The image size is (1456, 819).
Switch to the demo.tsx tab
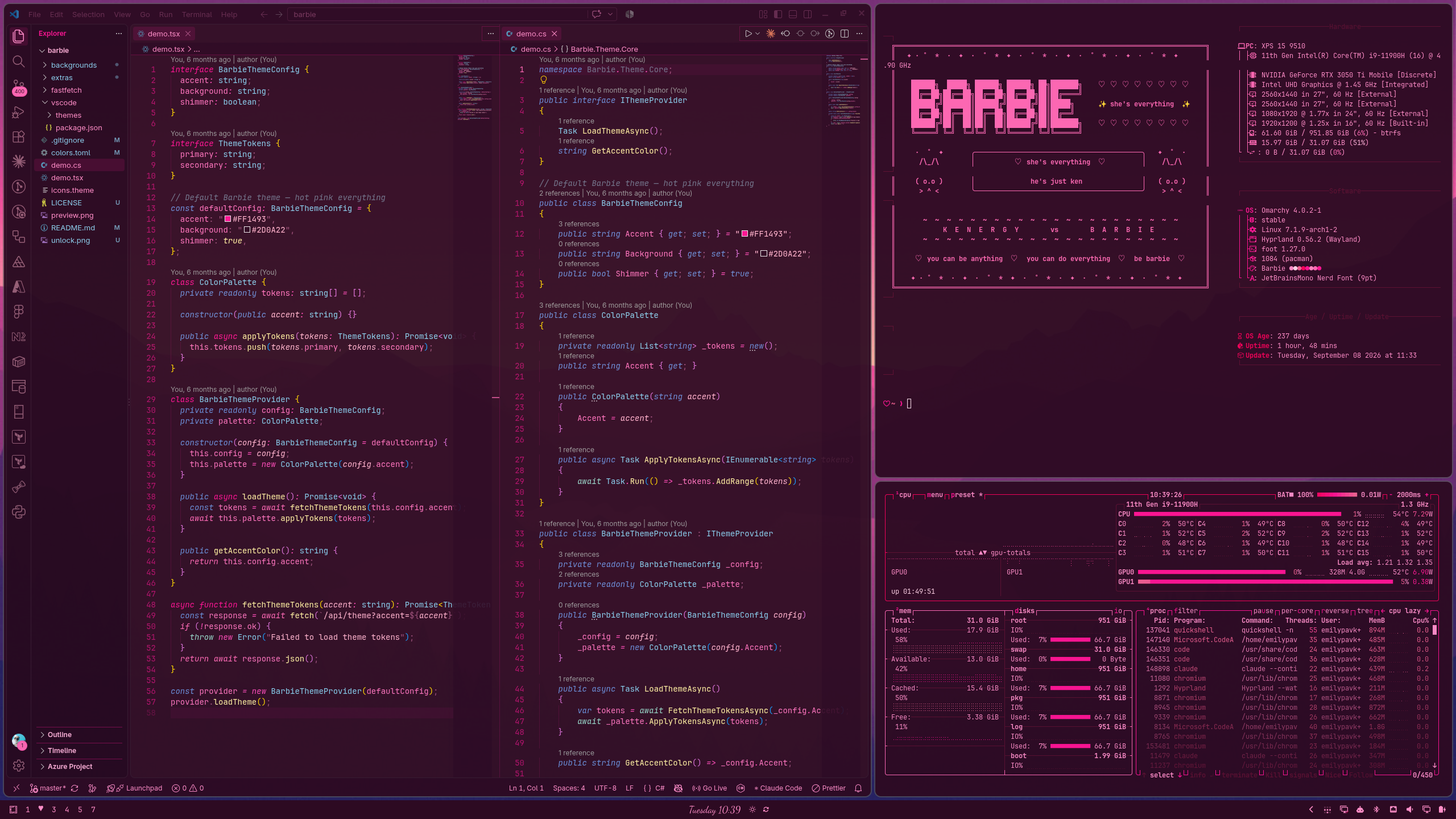click(x=164, y=34)
